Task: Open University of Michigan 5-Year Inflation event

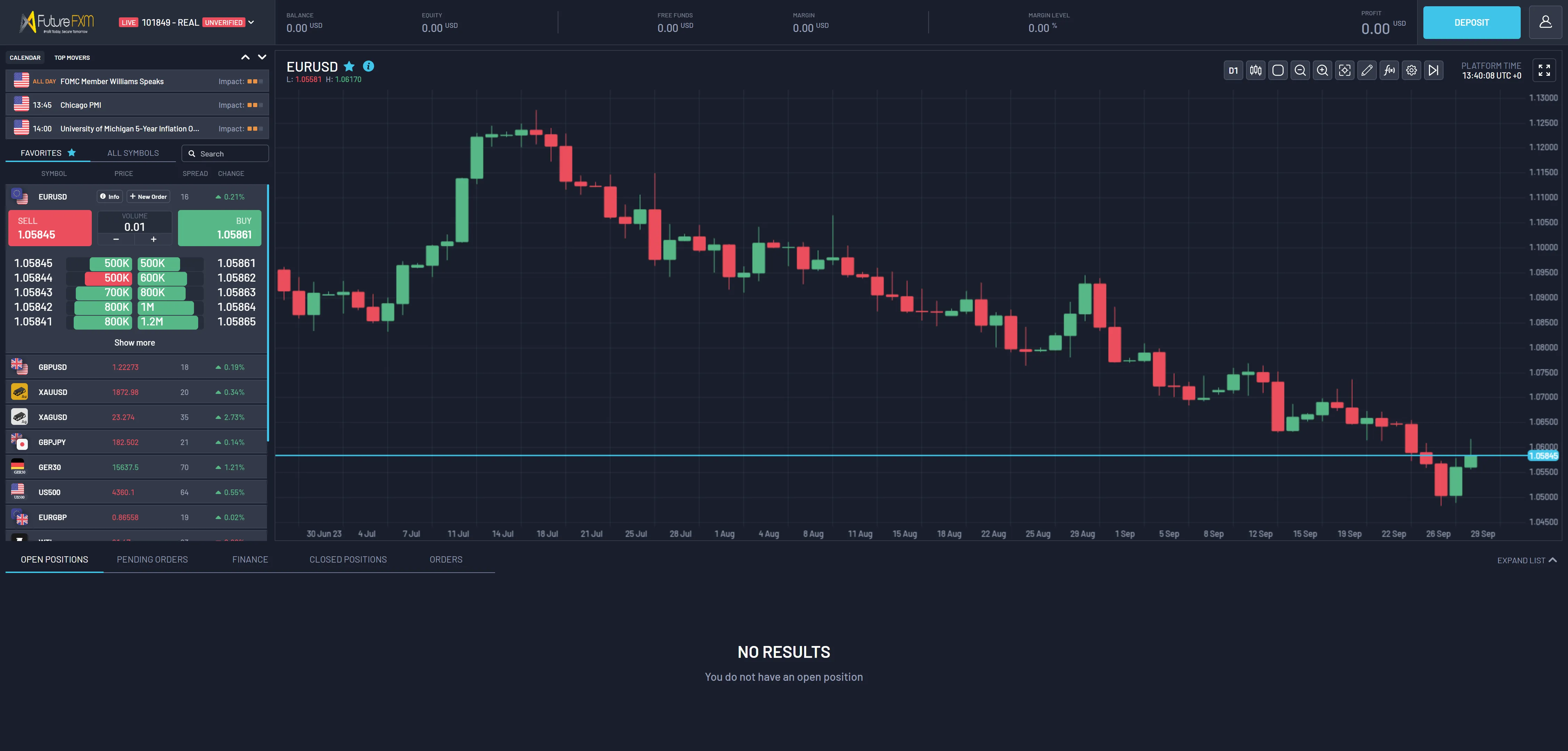Action: (137, 128)
